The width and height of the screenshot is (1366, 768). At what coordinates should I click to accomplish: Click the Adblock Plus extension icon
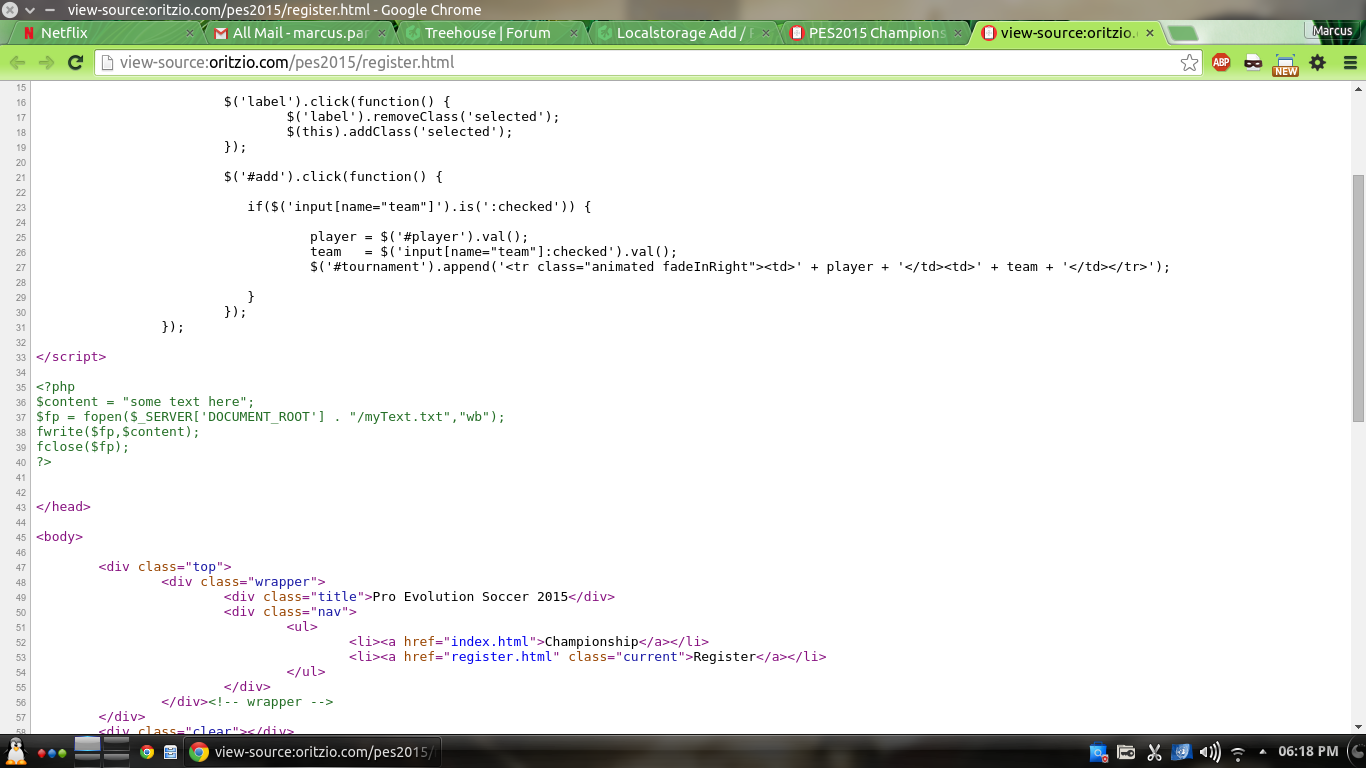point(1221,62)
